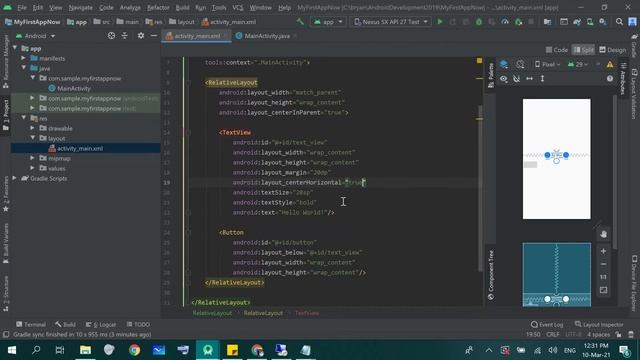Start debugging with the bug icon
This screenshot has height=360, width=640.
479,22
